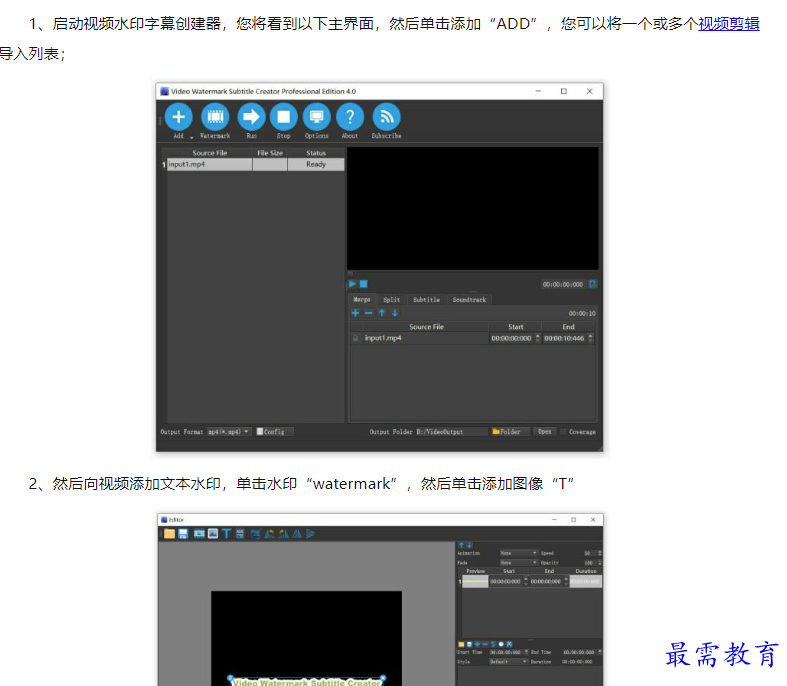The image size is (787, 686).
Task: Open the Options monitor icon
Action: tap(316, 117)
